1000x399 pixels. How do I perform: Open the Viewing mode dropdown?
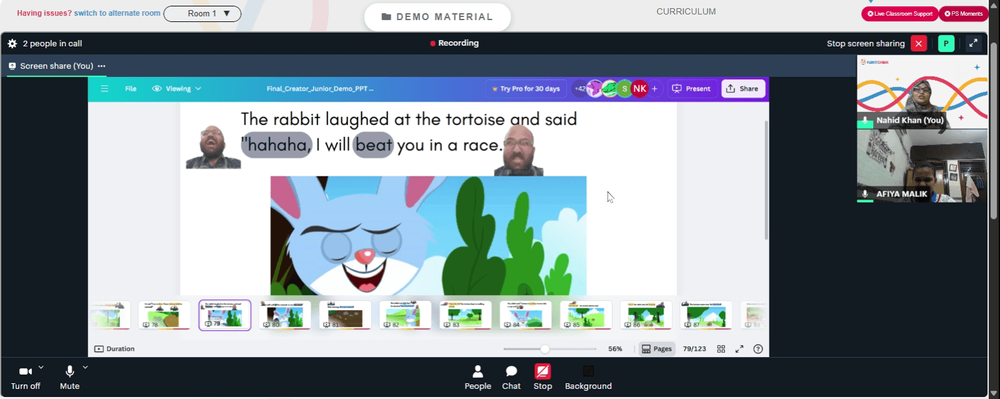(x=177, y=89)
